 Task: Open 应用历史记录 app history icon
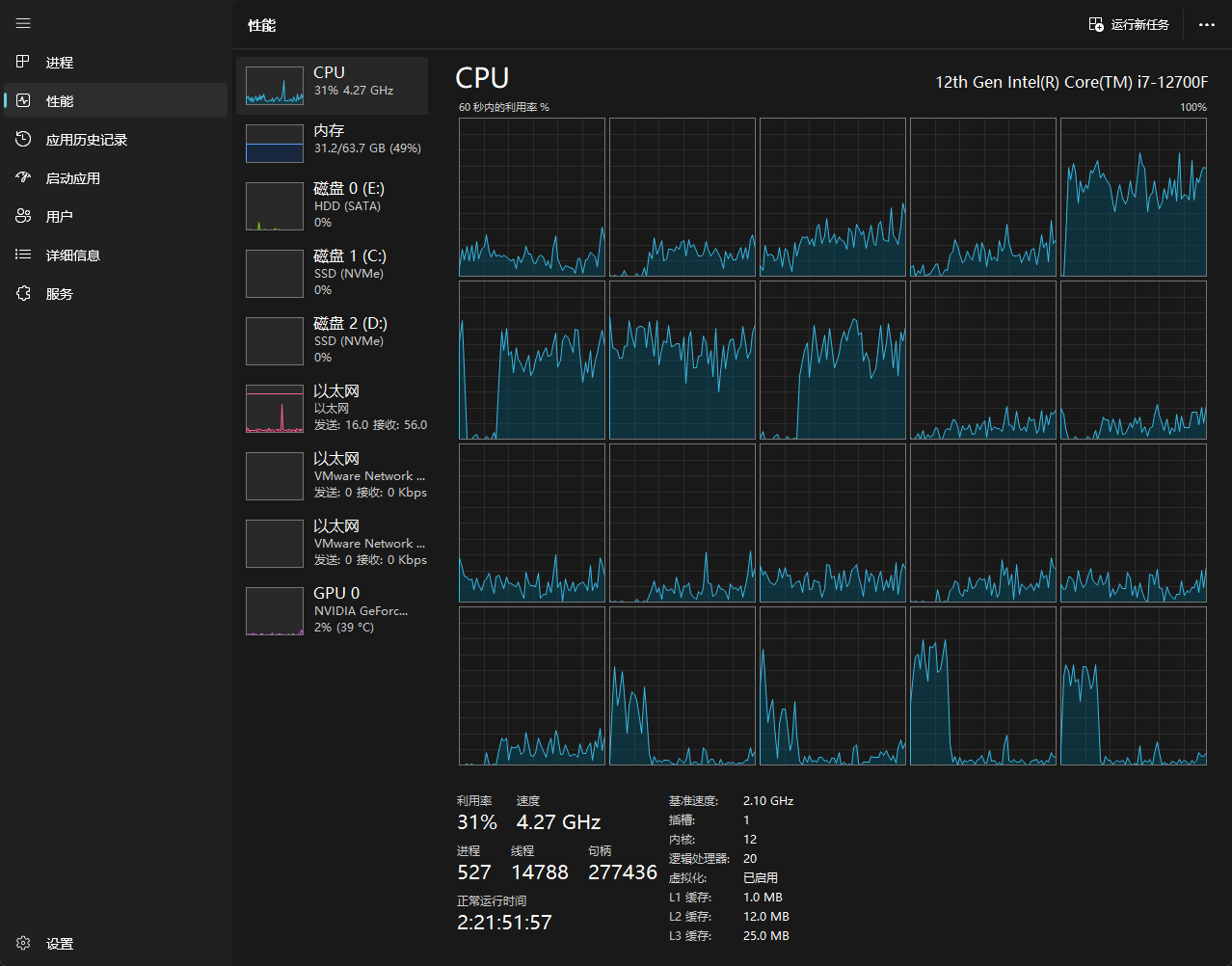pyautogui.click(x=23, y=139)
